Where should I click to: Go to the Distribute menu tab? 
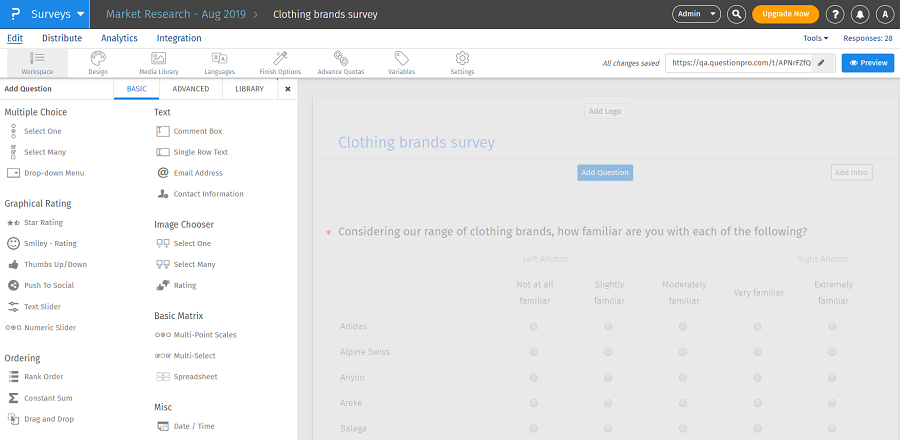(62, 38)
